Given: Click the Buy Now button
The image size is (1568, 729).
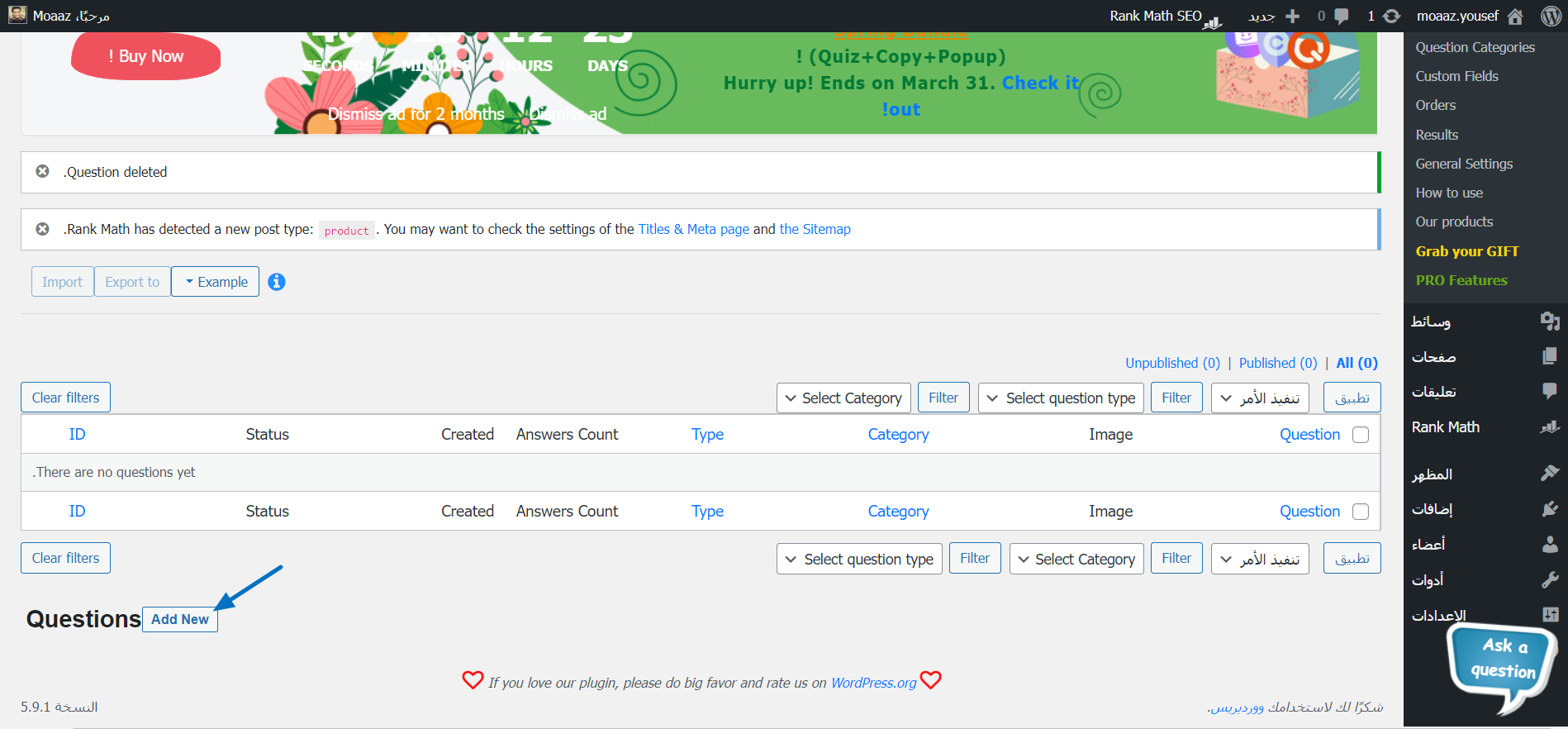Looking at the screenshot, I should 146,56.
